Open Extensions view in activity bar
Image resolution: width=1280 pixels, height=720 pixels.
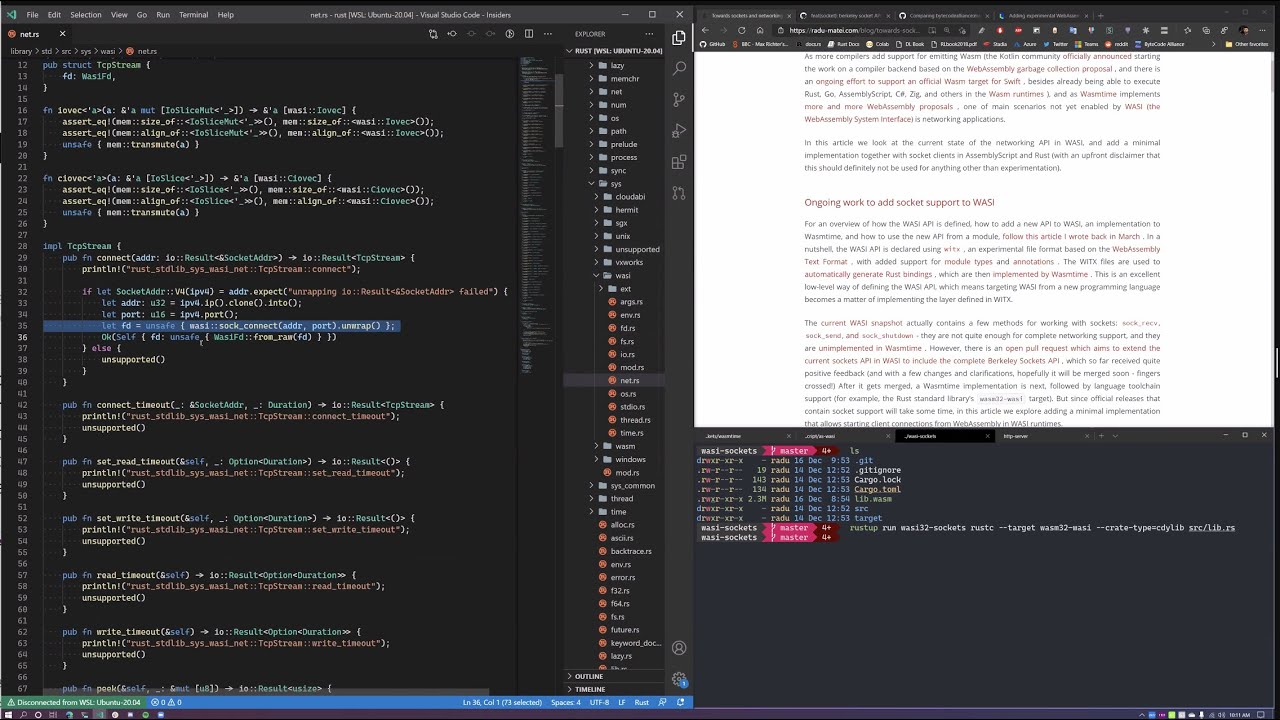[x=679, y=161]
